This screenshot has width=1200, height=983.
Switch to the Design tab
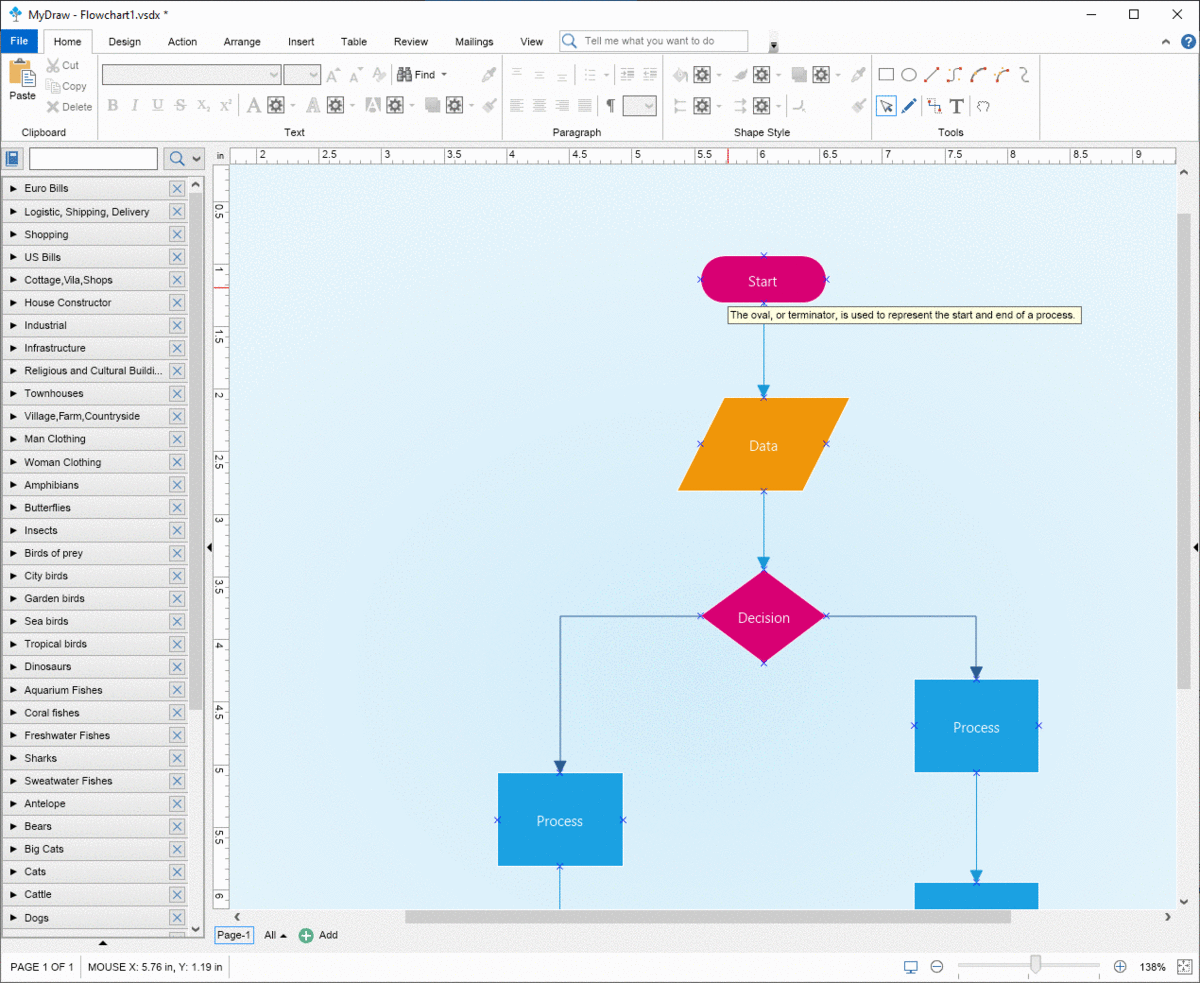click(x=125, y=42)
